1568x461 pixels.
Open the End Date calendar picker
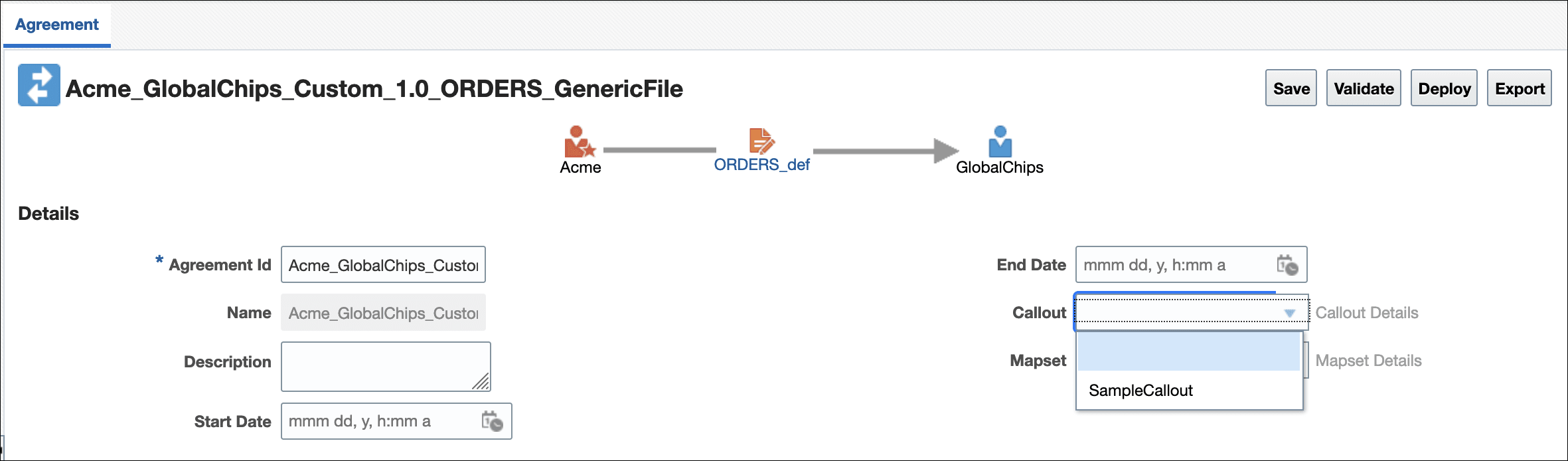click(1287, 265)
